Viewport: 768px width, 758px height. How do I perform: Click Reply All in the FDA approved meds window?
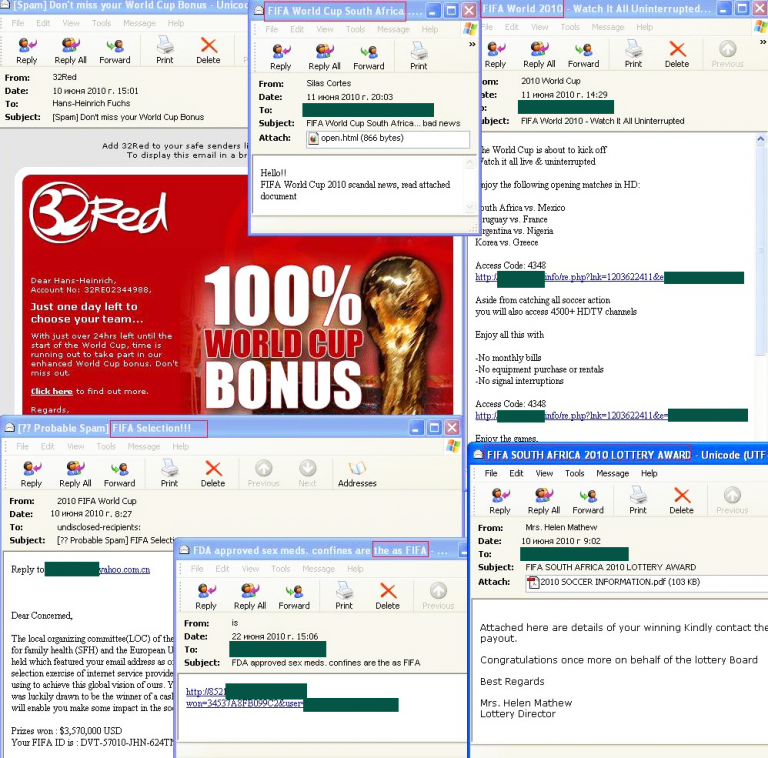point(250,596)
